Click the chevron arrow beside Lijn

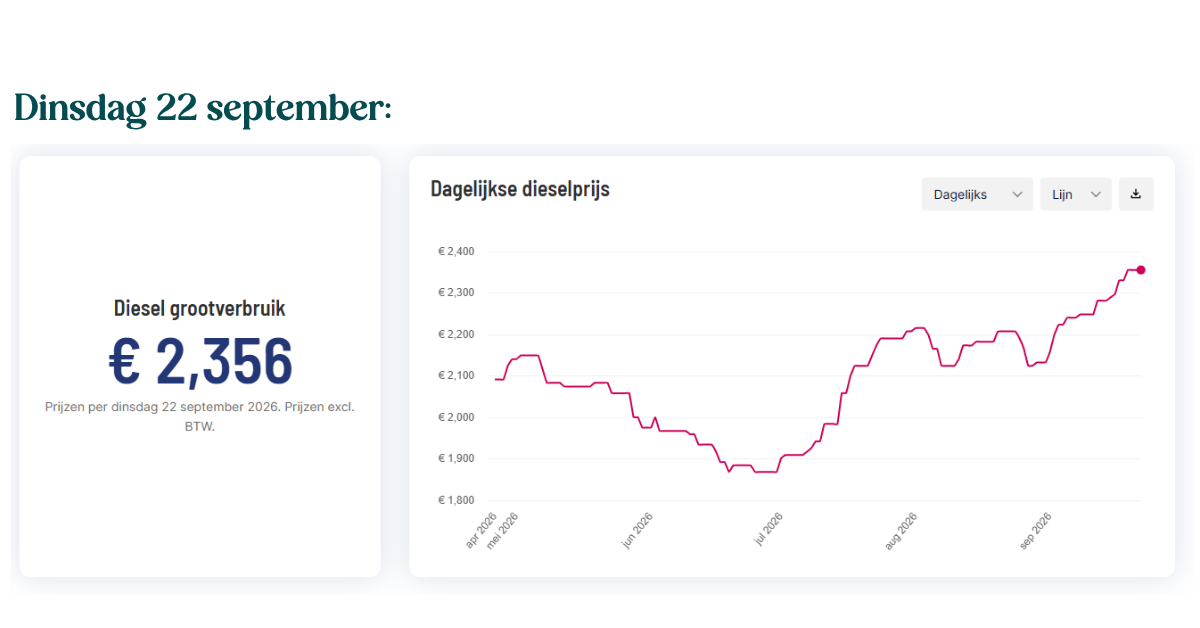pyautogui.click(x=1096, y=195)
